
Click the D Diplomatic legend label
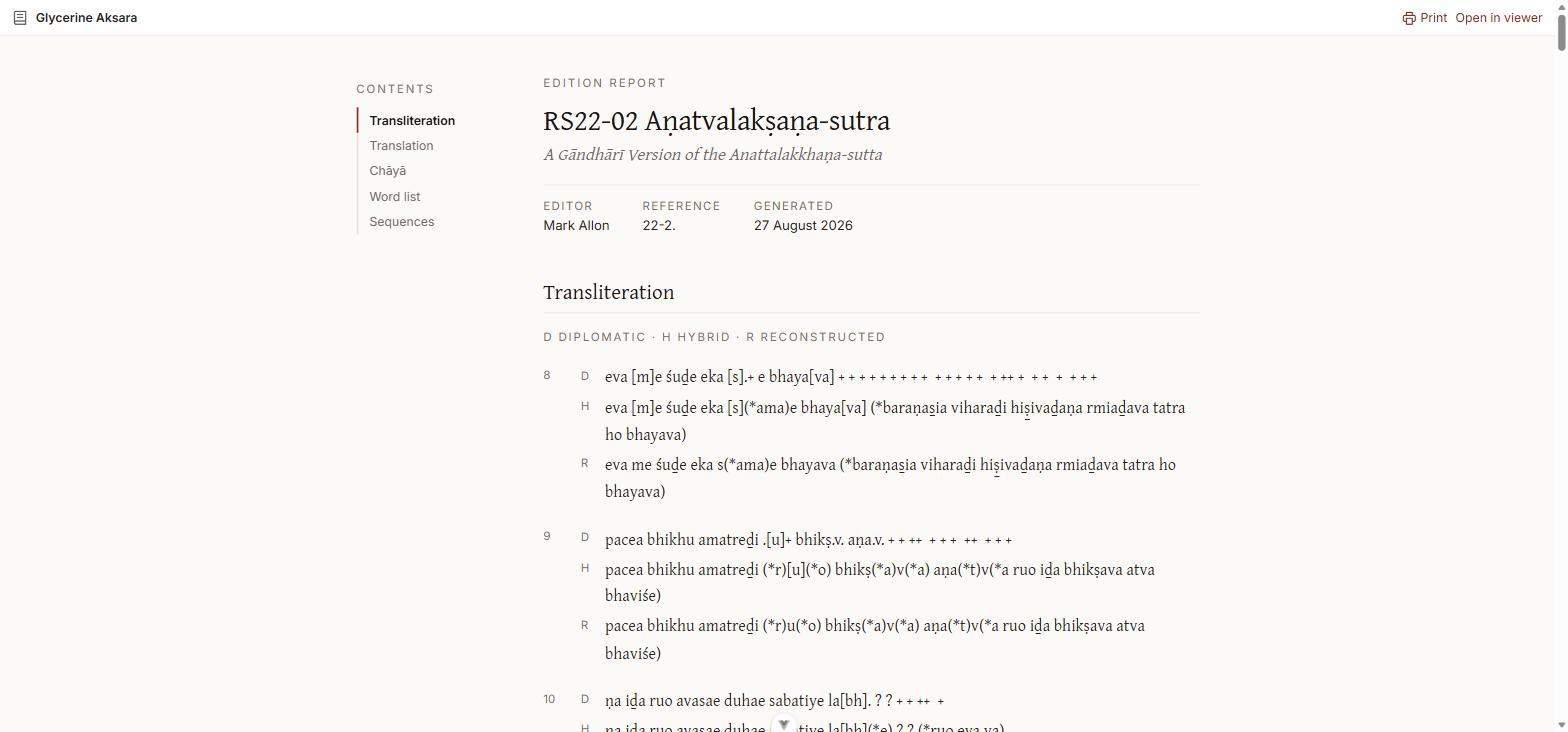click(594, 337)
